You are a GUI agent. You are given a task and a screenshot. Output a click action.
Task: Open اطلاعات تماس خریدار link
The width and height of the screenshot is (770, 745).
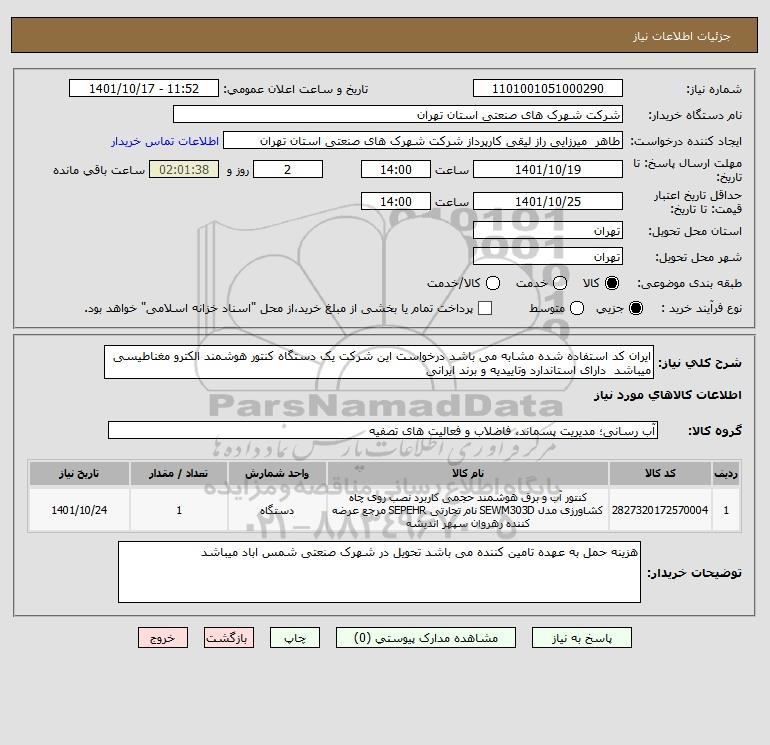click(165, 141)
